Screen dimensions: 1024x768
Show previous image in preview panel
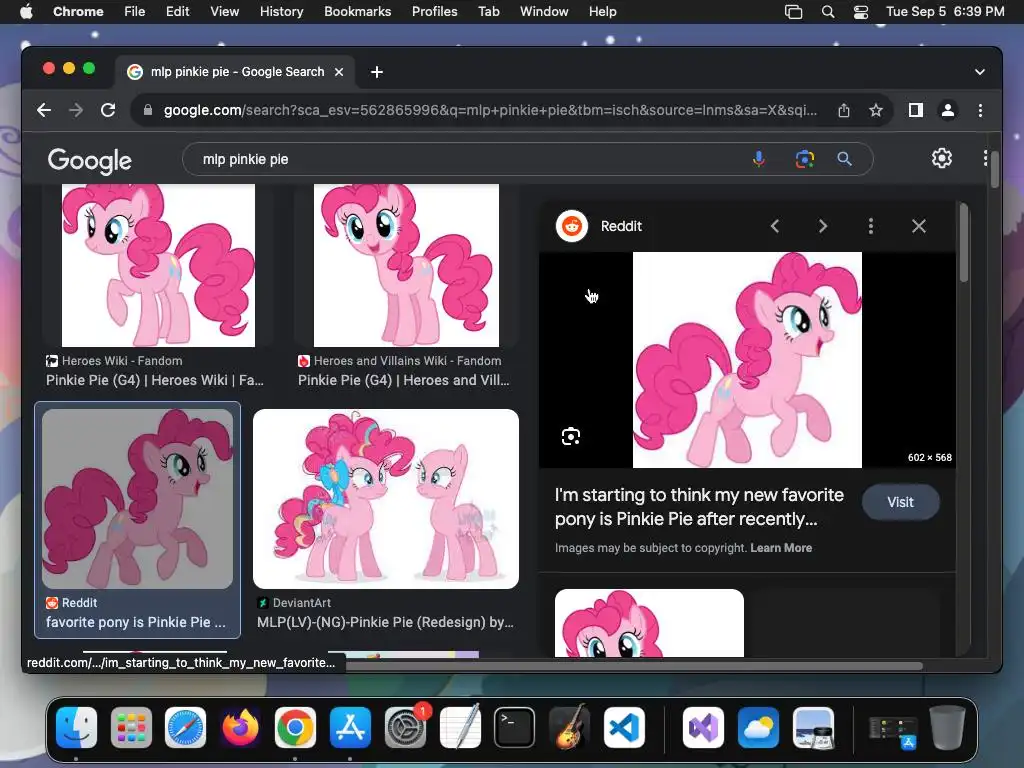(x=775, y=226)
